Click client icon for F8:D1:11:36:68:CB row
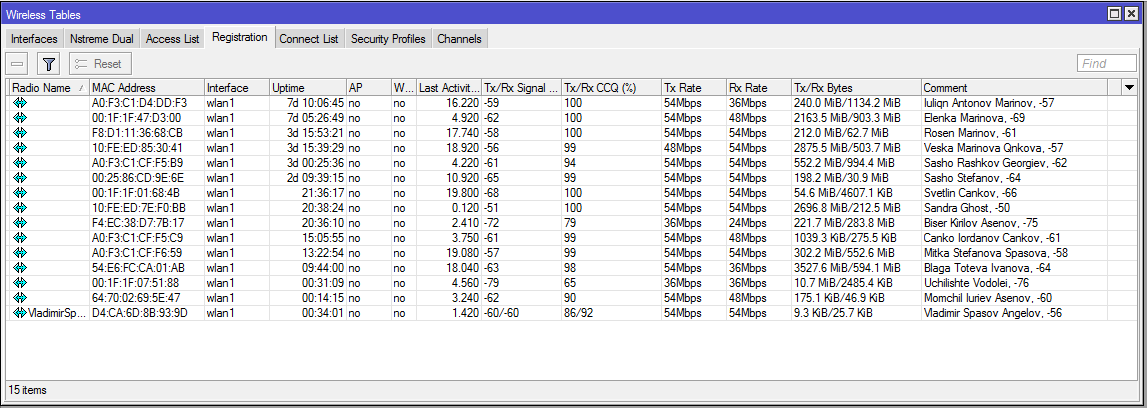Image resolution: width=1147 pixels, height=408 pixels. point(19,132)
